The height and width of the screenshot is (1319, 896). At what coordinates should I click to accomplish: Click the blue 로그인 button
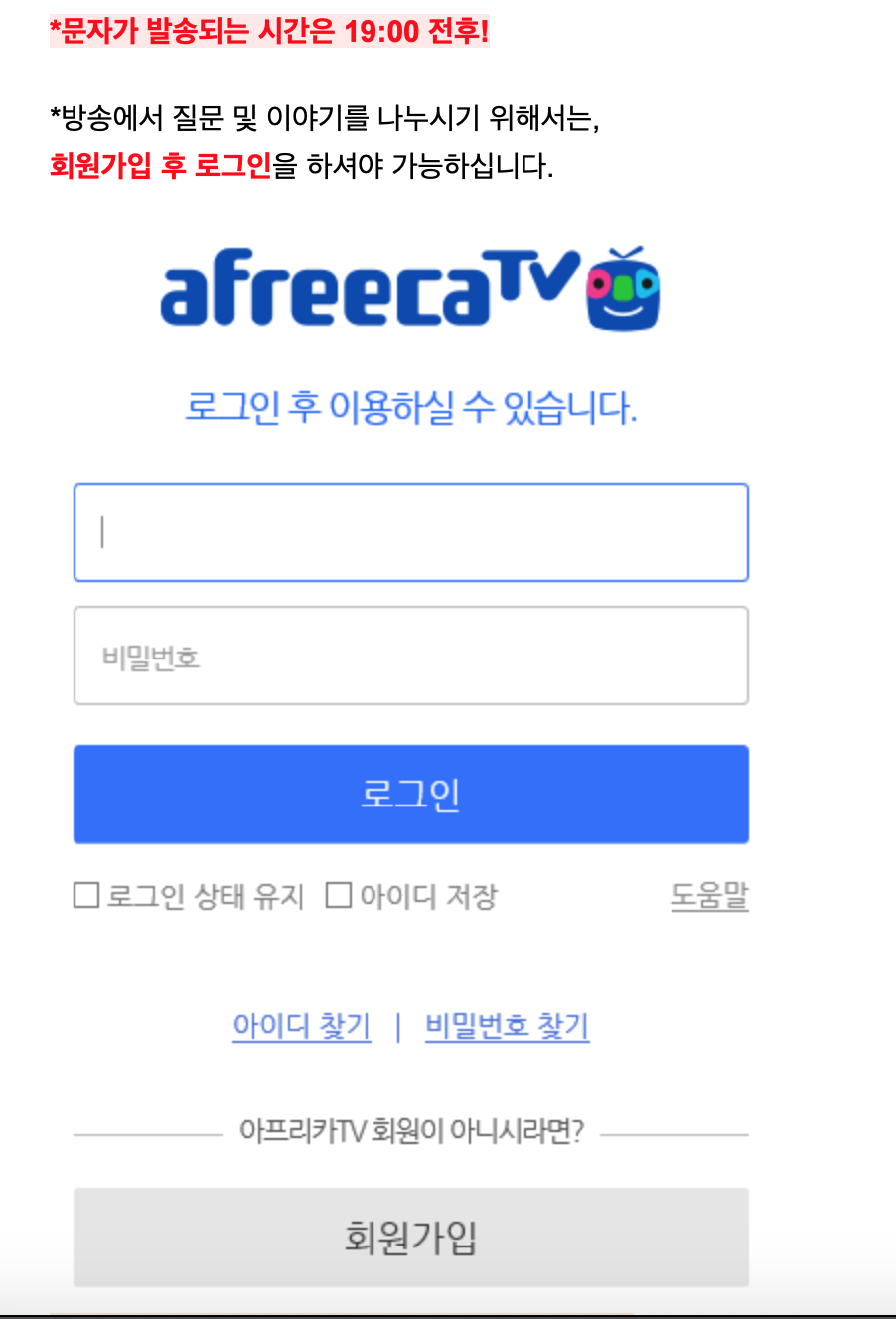(410, 795)
